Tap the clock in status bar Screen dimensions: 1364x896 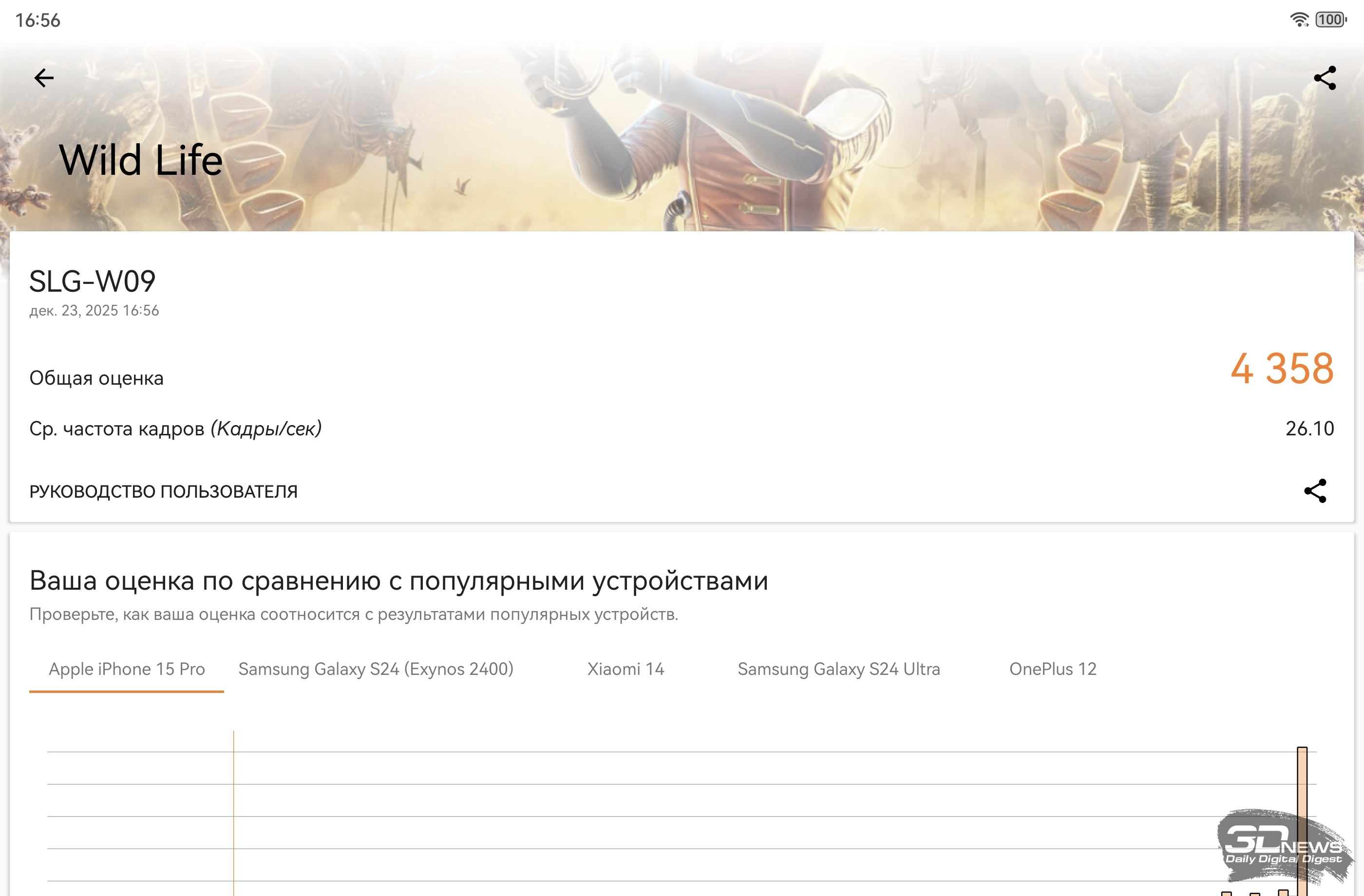point(38,20)
